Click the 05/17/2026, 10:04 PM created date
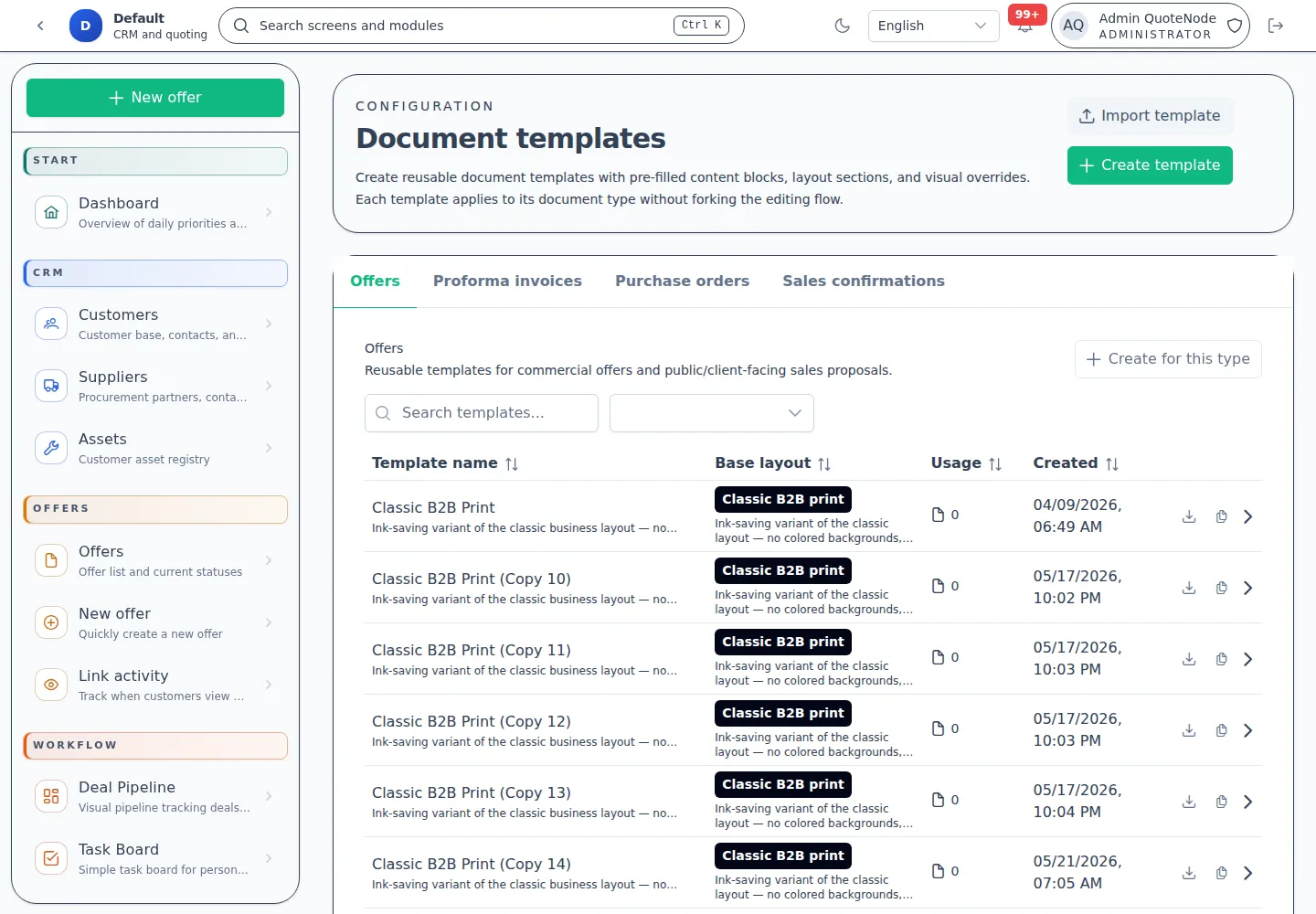 (x=1077, y=802)
